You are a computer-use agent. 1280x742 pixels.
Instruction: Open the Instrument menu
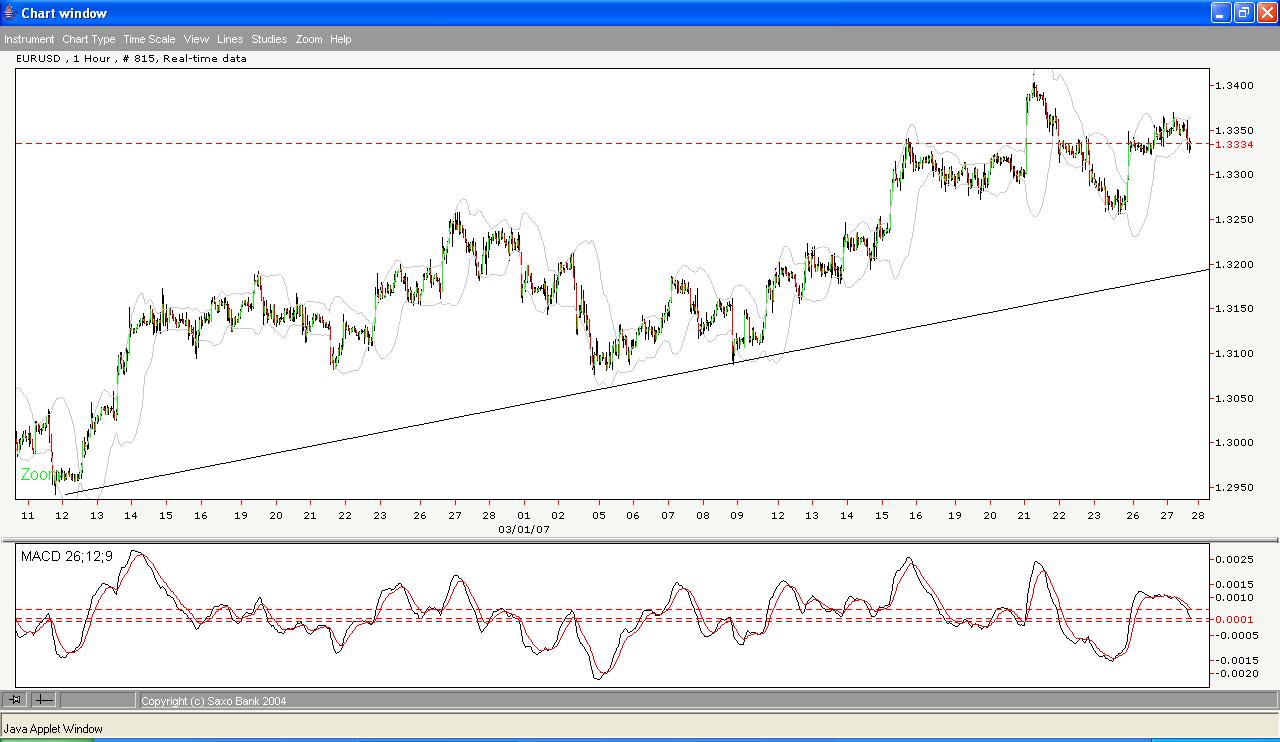tap(29, 39)
